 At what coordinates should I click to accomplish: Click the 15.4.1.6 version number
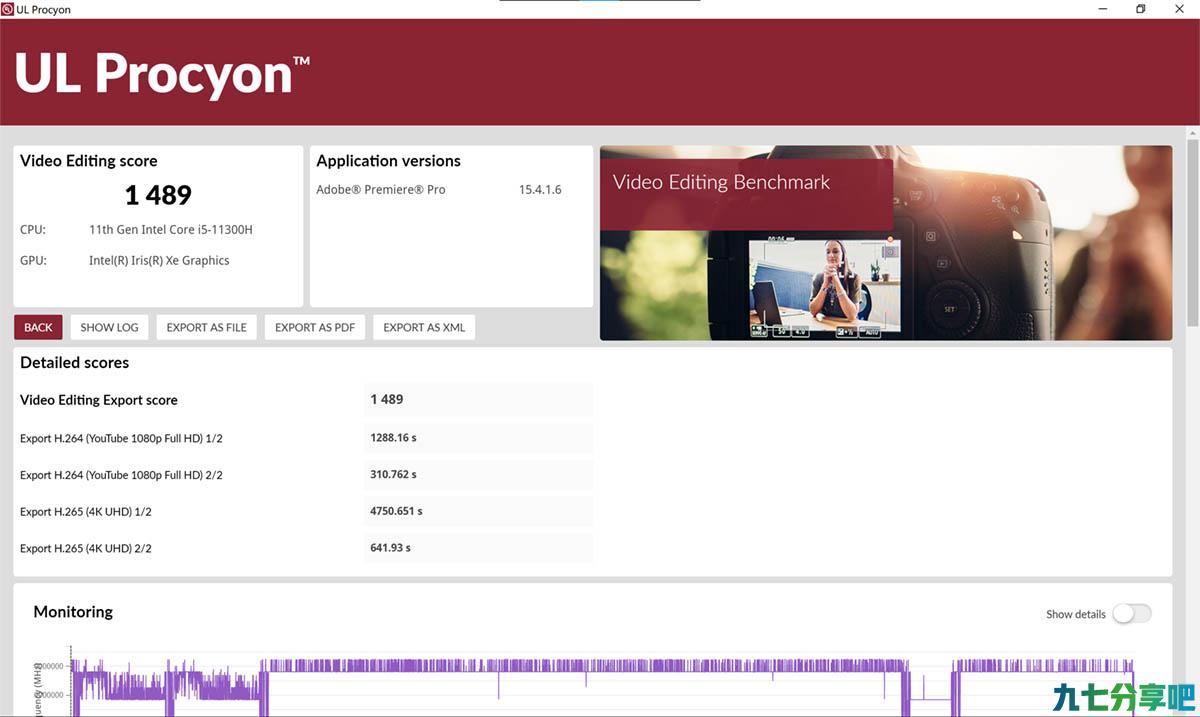pyautogui.click(x=540, y=190)
